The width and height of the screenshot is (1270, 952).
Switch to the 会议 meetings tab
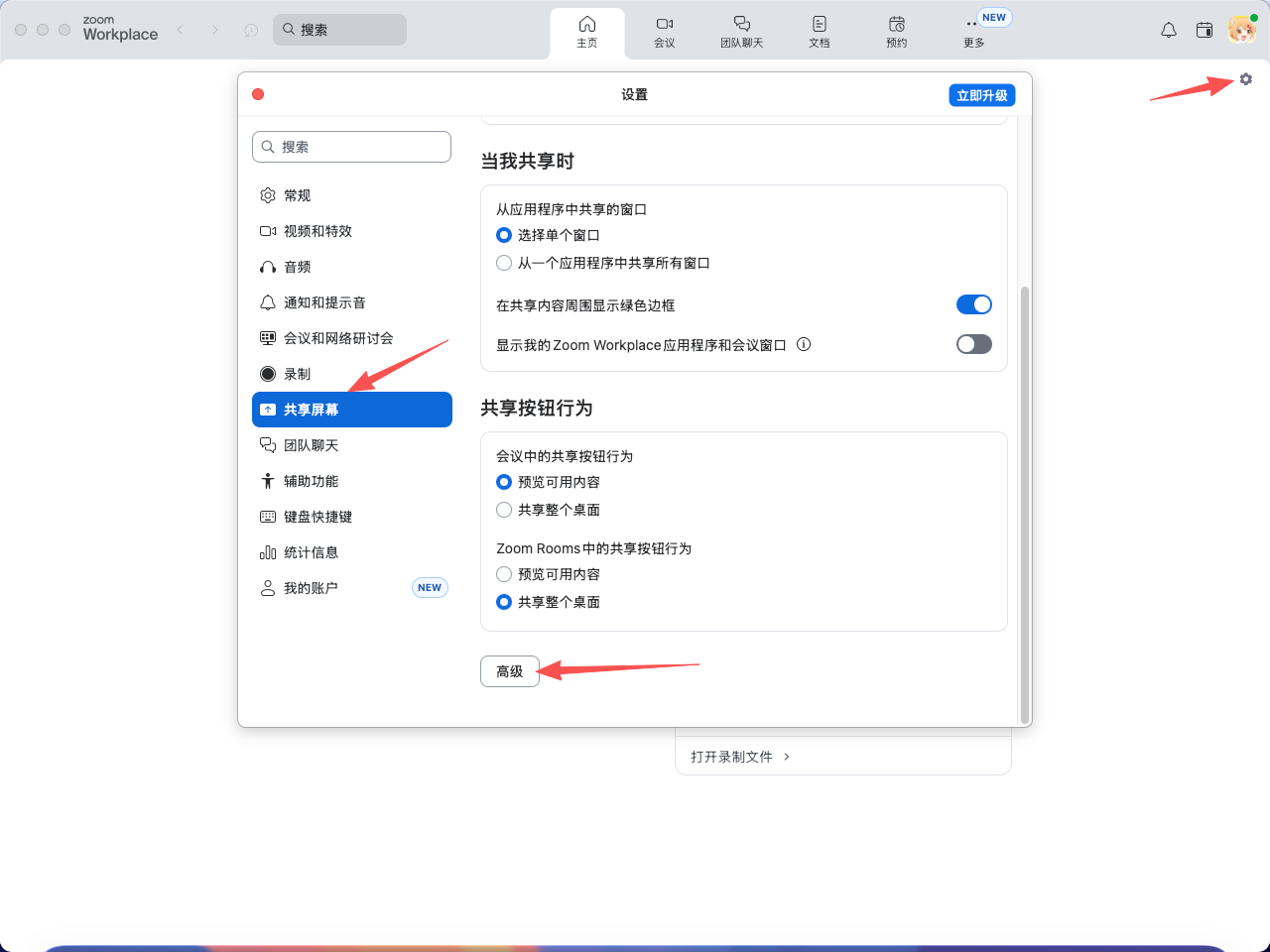665,33
